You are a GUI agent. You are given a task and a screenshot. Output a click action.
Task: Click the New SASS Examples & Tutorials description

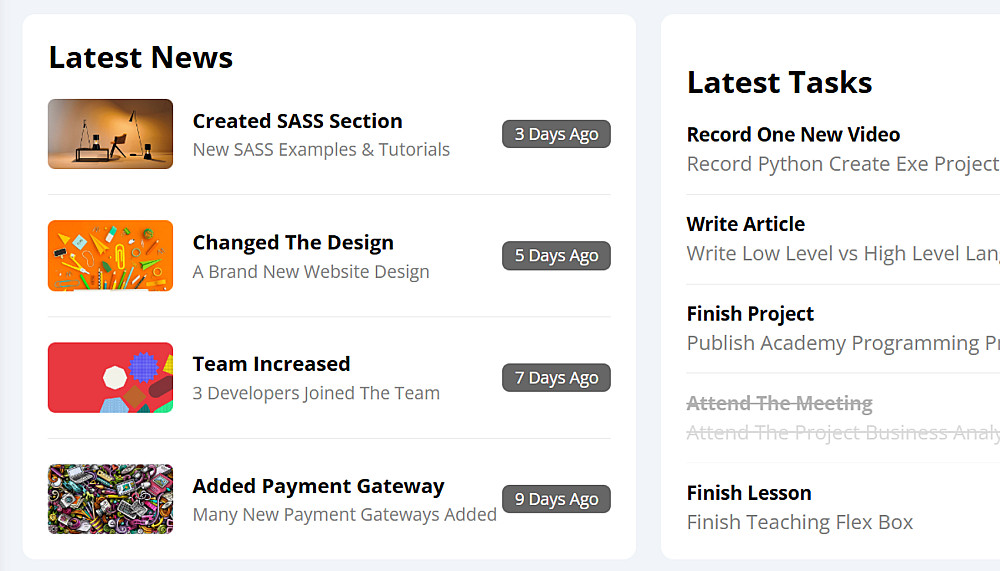[x=321, y=150]
